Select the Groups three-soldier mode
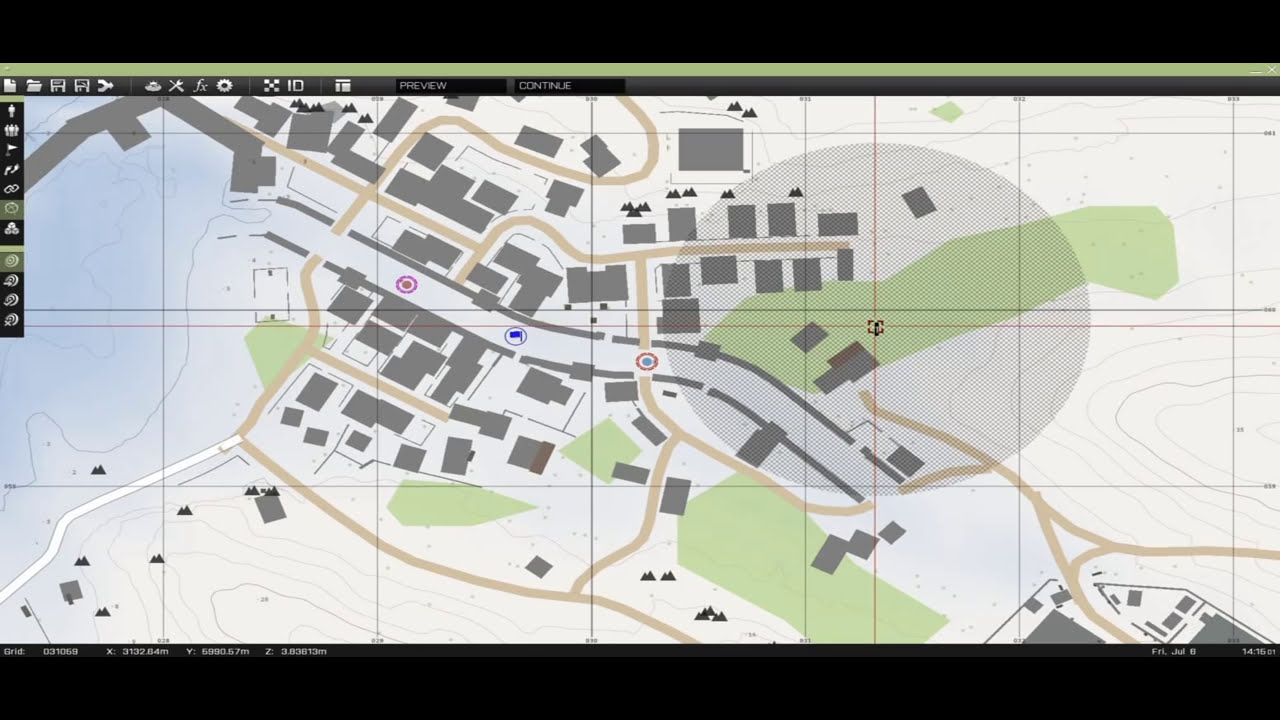1280x720 pixels. point(12,129)
